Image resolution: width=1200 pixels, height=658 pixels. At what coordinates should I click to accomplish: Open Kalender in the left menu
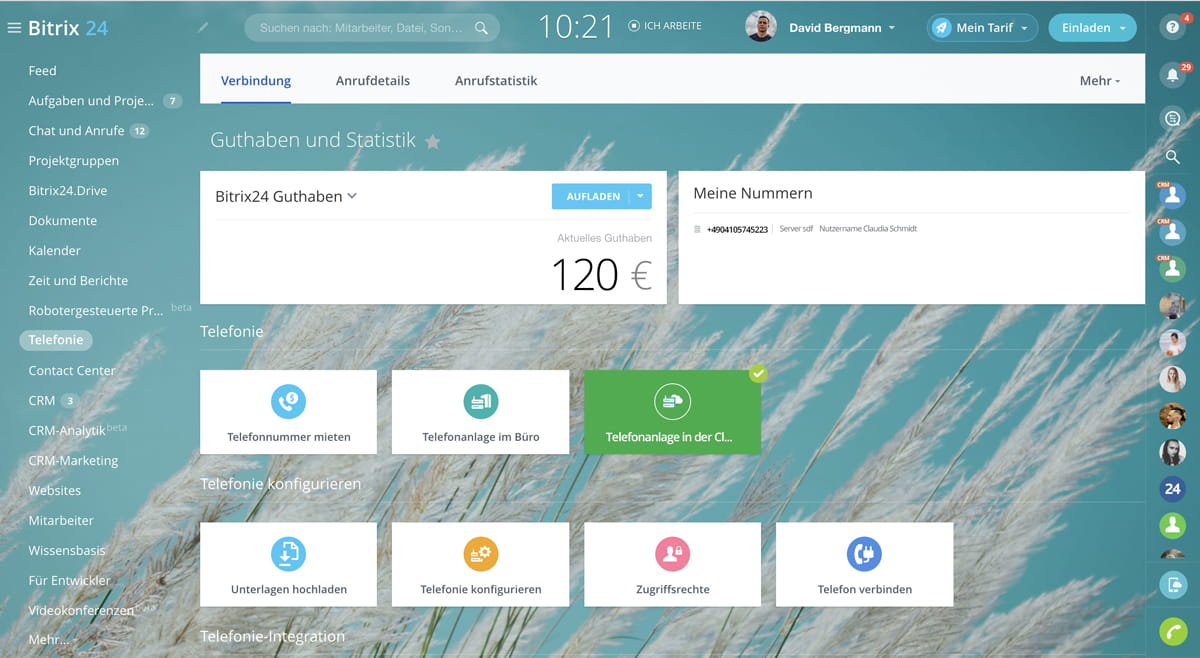pyautogui.click(x=55, y=251)
